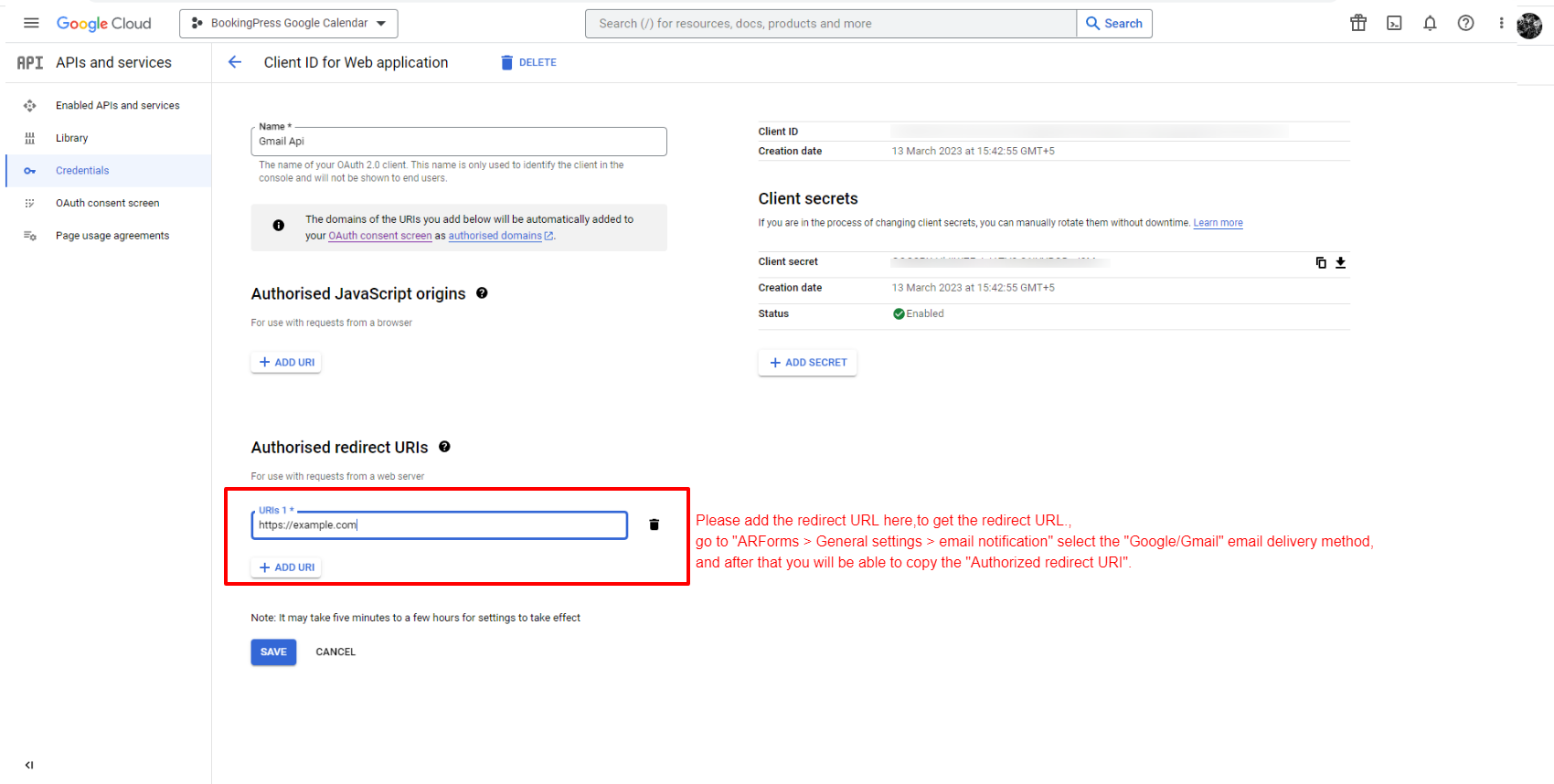Follow the Learn more link
1554x784 pixels.
1218,223
